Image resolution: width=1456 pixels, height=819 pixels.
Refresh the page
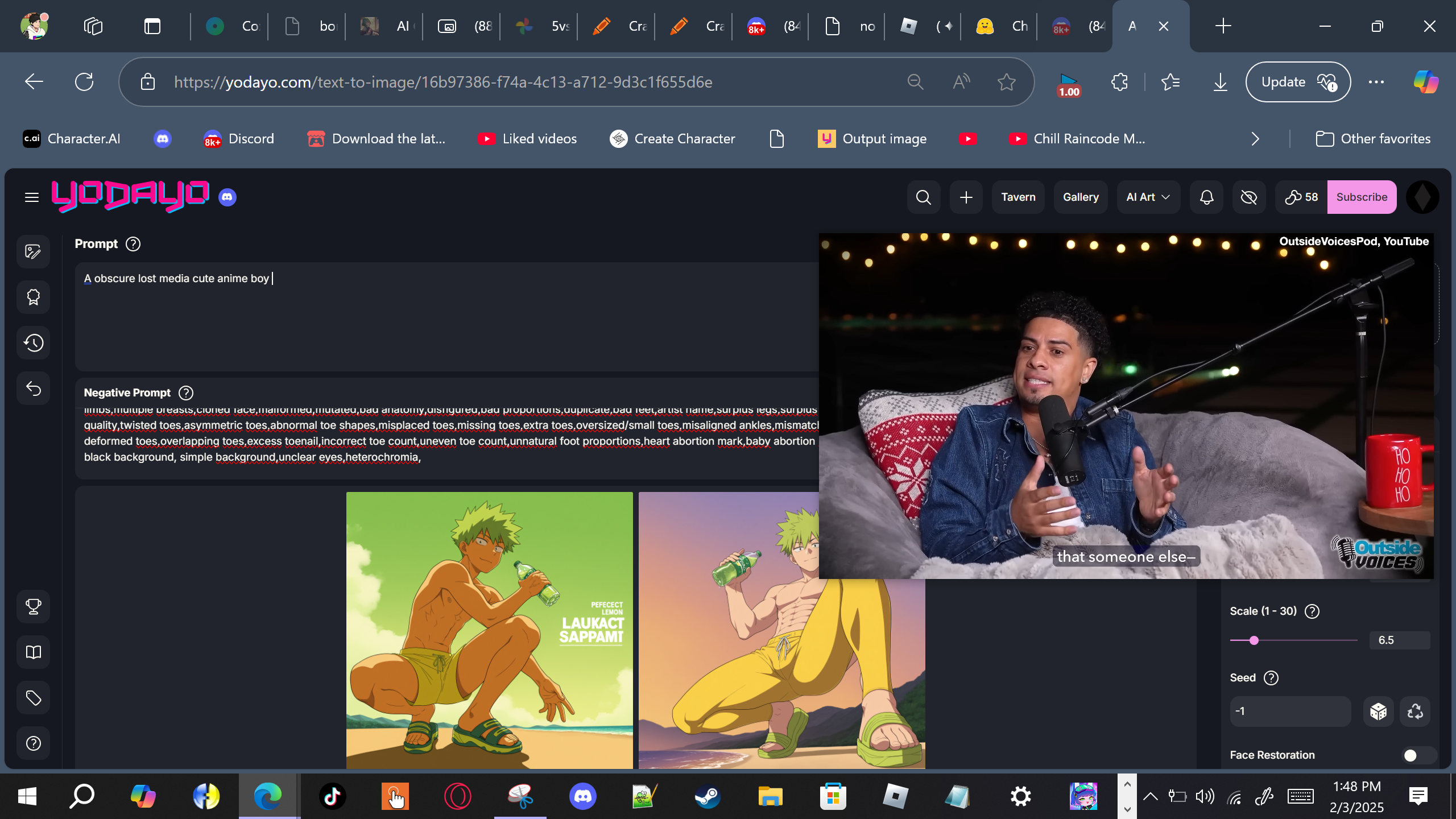coord(84,82)
